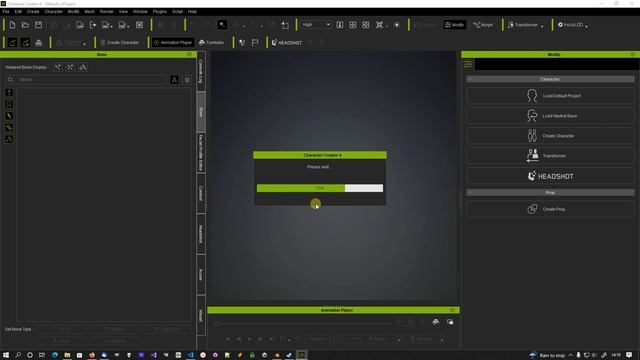Click the Turntable toolbar button
This screenshot has height=360, width=640.
click(x=211, y=42)
